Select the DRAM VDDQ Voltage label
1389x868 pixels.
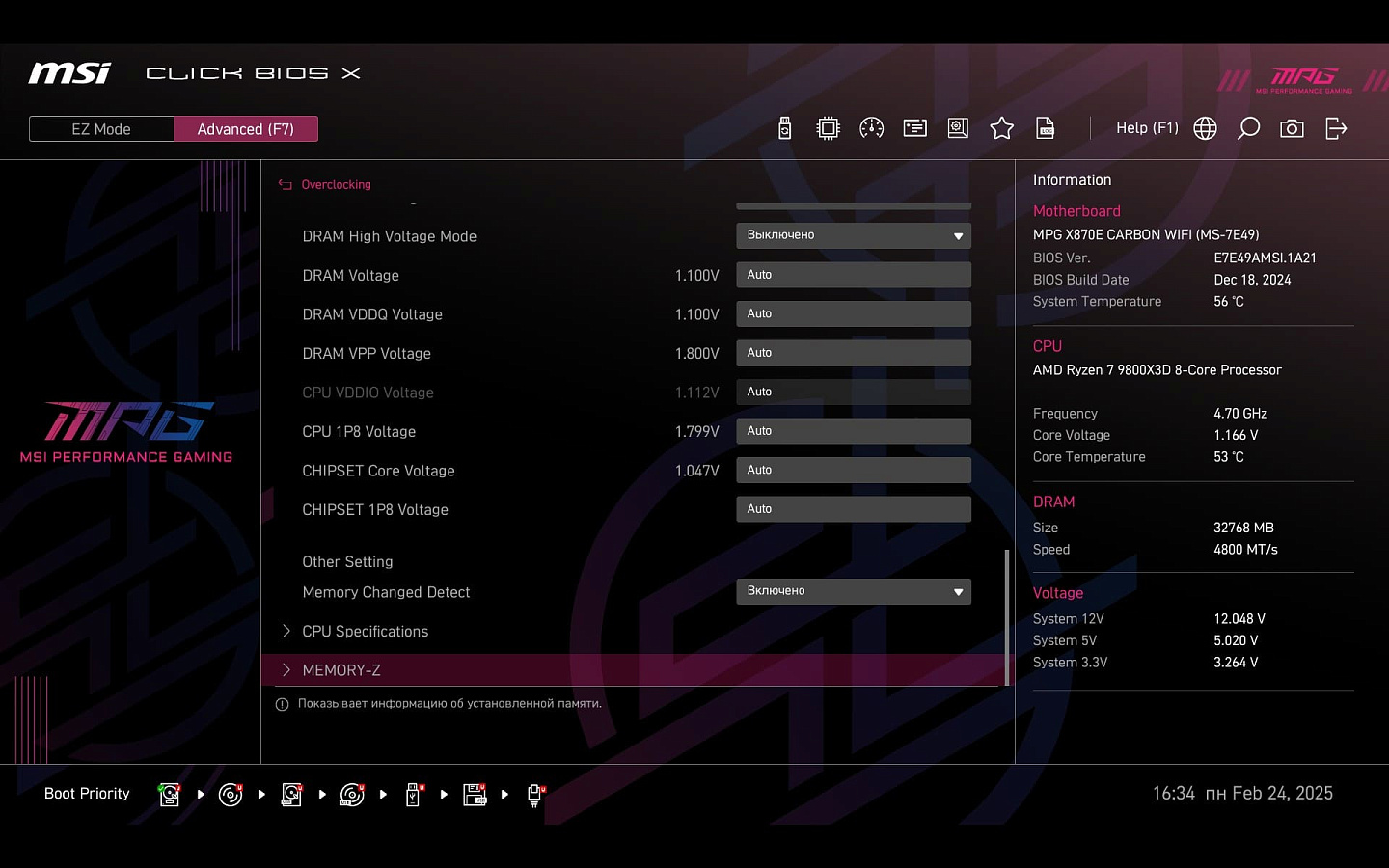(372, 314)
